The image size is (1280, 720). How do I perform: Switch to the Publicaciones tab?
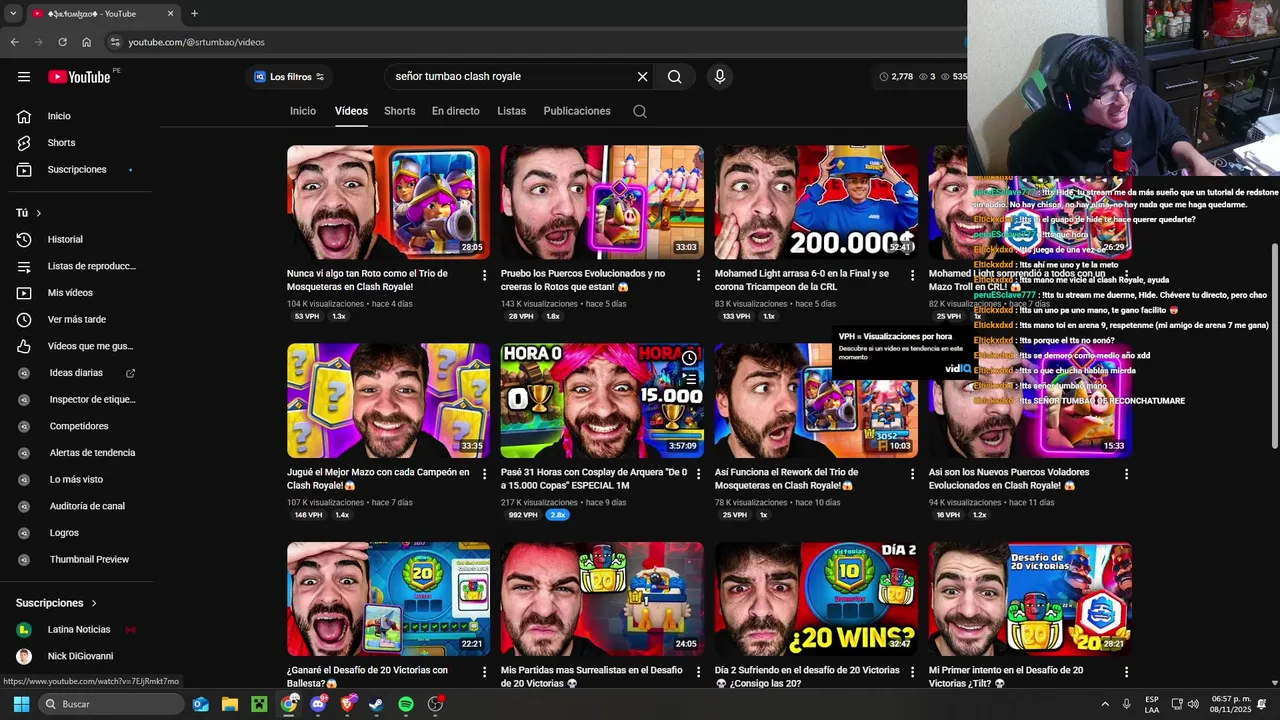[577, 111]
